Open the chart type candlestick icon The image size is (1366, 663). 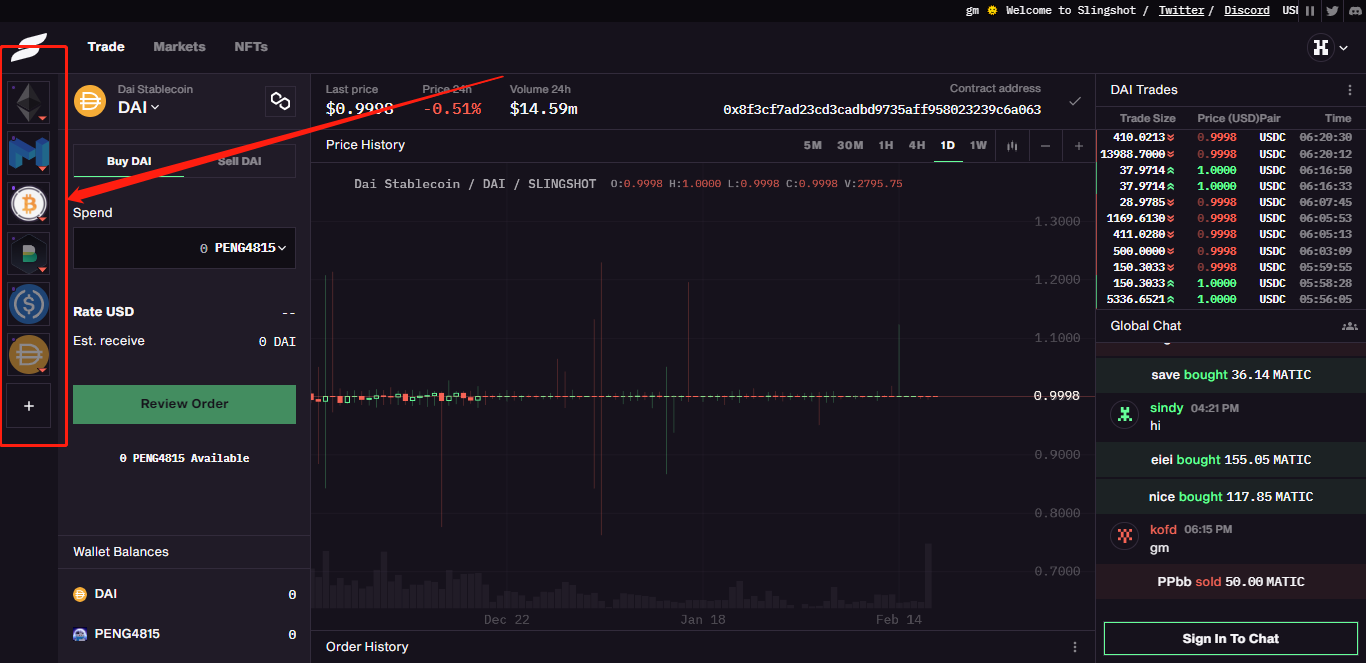(1012, 146)
